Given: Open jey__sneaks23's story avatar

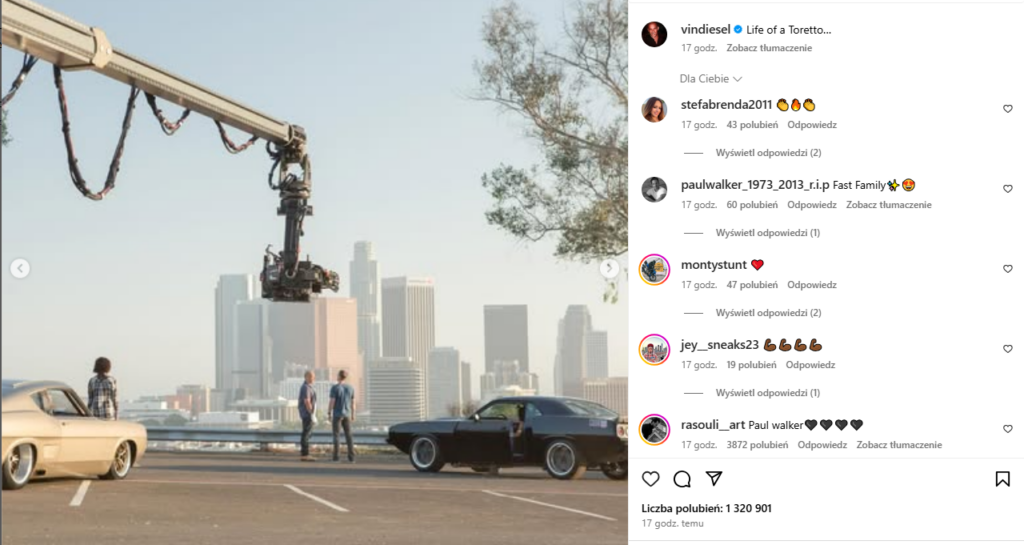Looking at the screenshot, I should [654, 350].
